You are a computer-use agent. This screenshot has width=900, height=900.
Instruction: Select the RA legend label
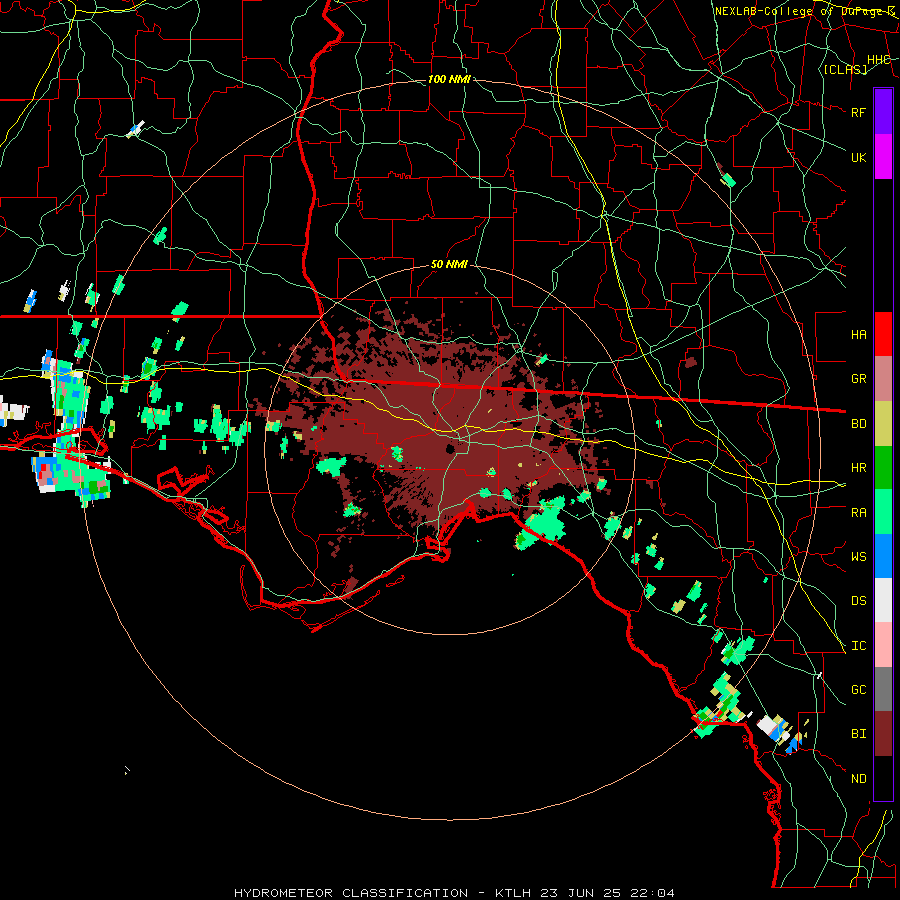click(859, 512)
